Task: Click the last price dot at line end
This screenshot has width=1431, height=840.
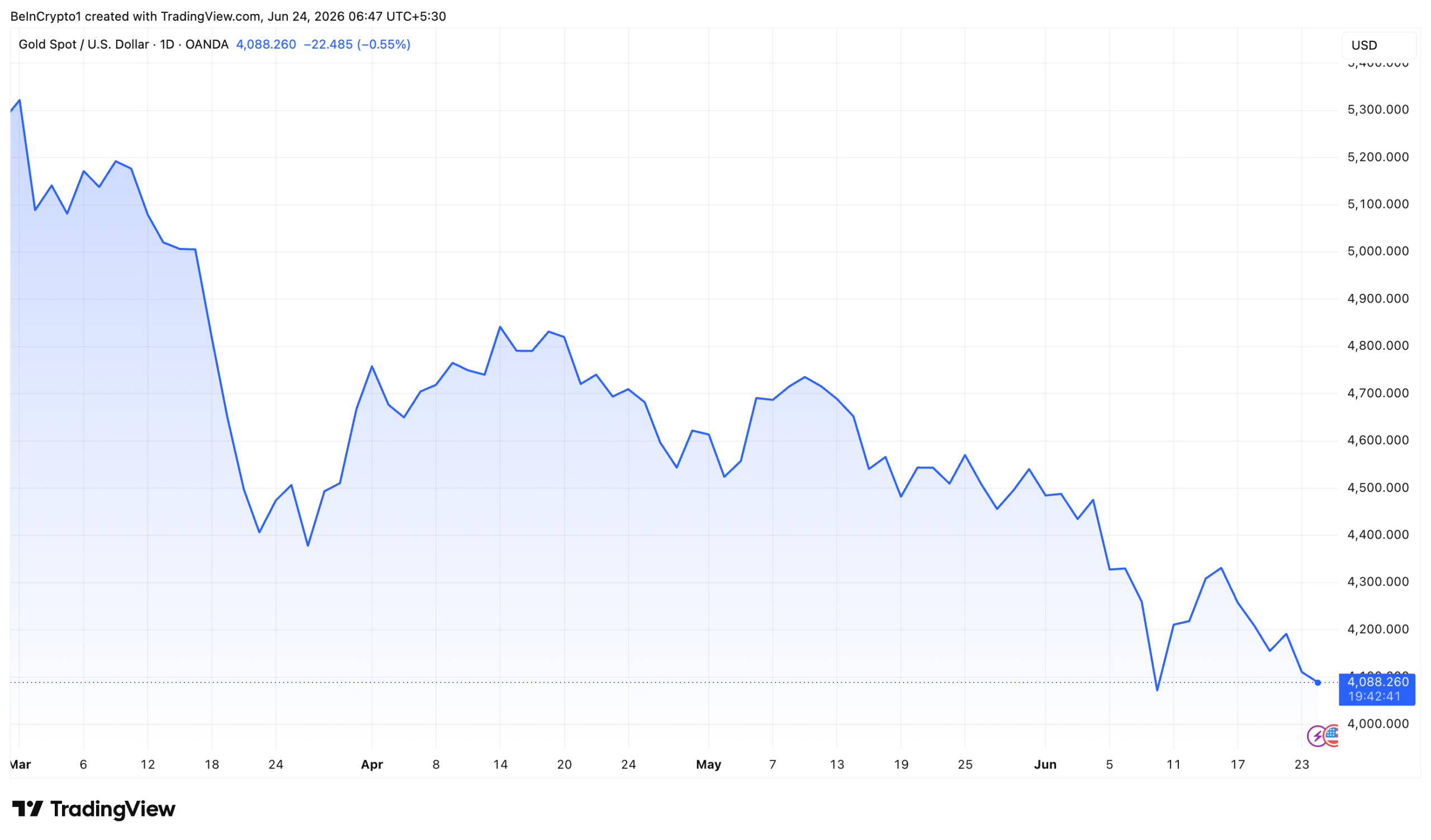Action: pos(1318,683)
